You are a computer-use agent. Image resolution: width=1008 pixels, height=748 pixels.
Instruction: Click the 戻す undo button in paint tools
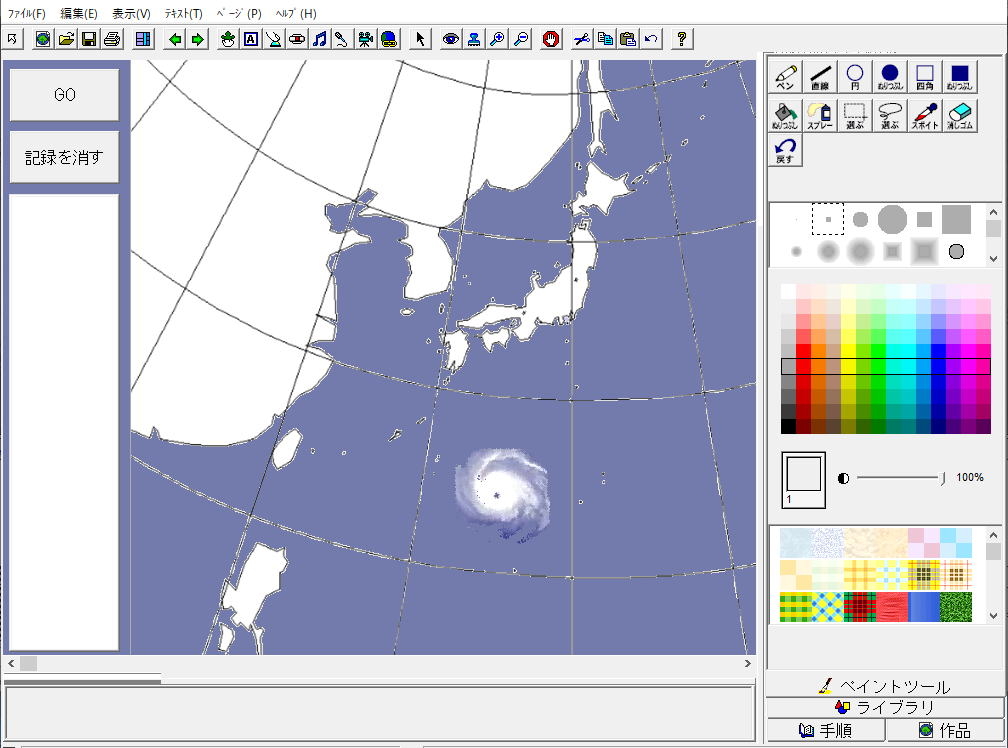pos(785,151)
